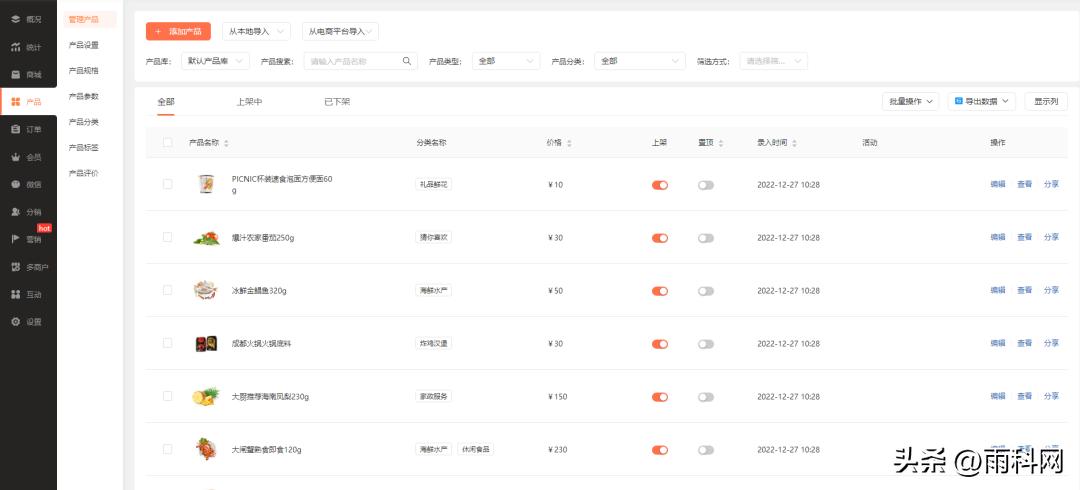Open the 产品类型 全部 dropdown
1080x490 pixels.
(506, 61)
